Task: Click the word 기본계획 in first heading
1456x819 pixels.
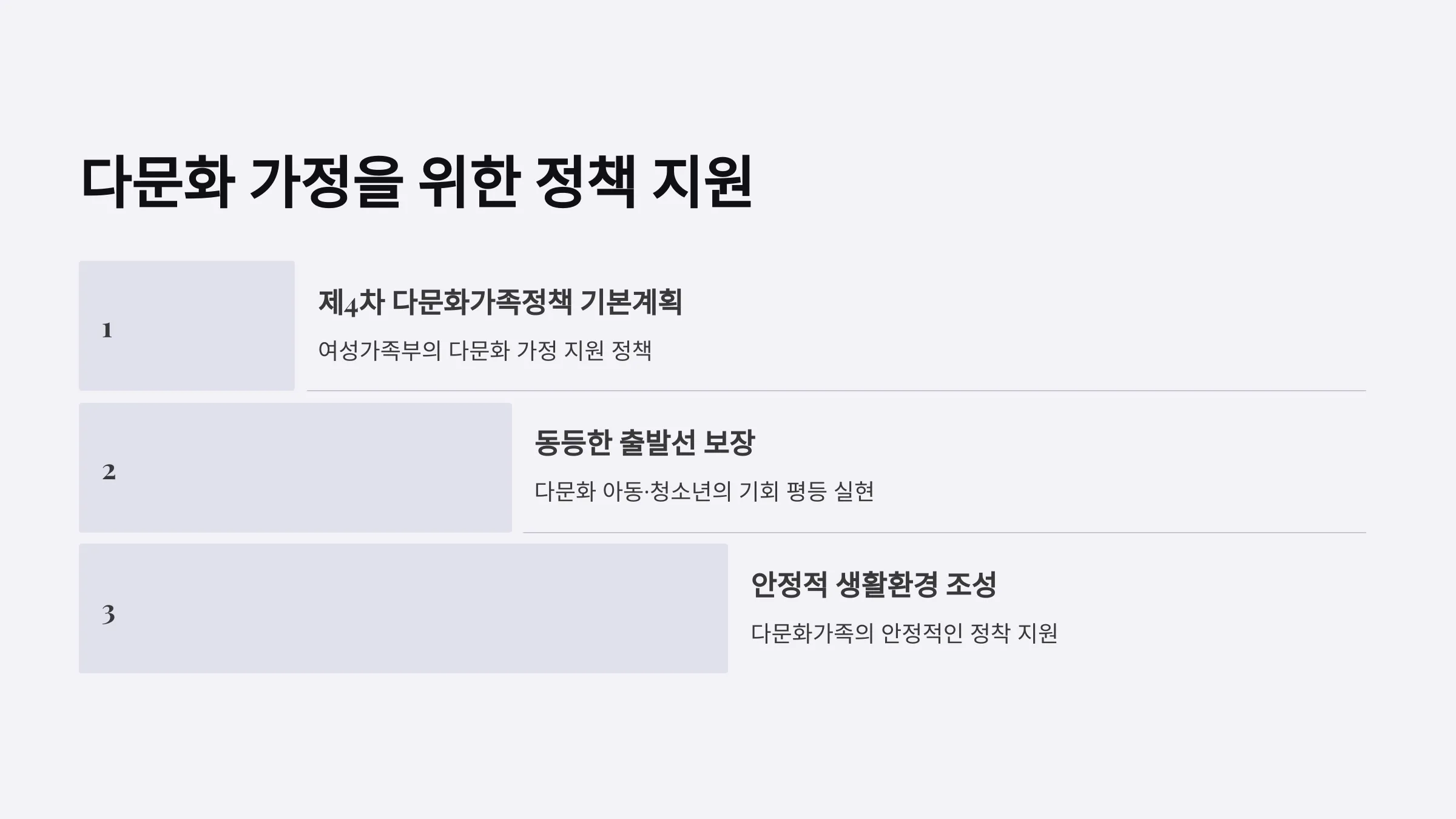Action: 631,302
